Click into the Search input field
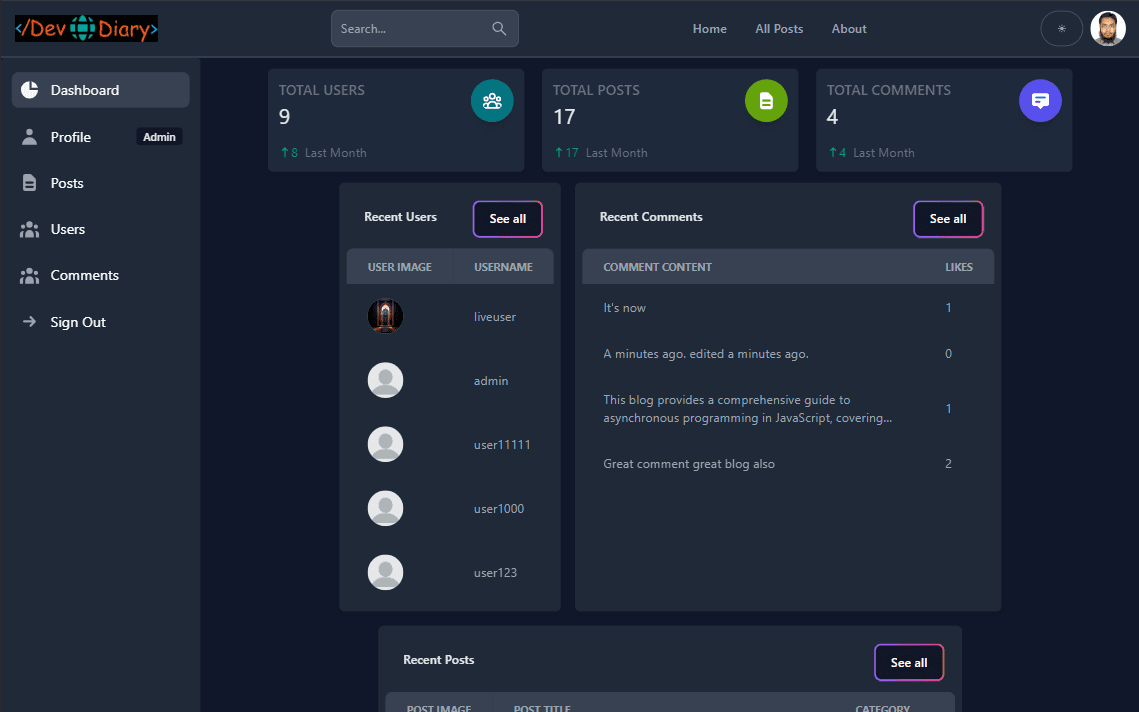1139x712 pixels. 410,29
